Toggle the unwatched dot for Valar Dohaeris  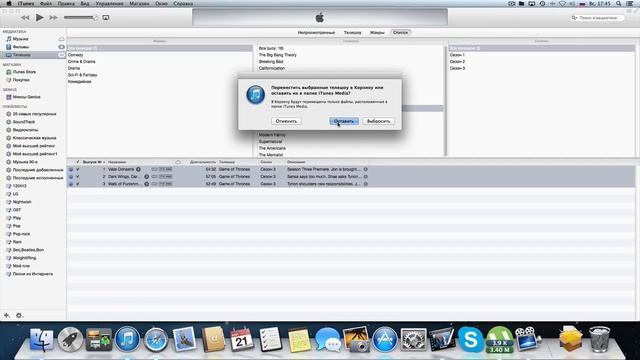tap(71, 169)
